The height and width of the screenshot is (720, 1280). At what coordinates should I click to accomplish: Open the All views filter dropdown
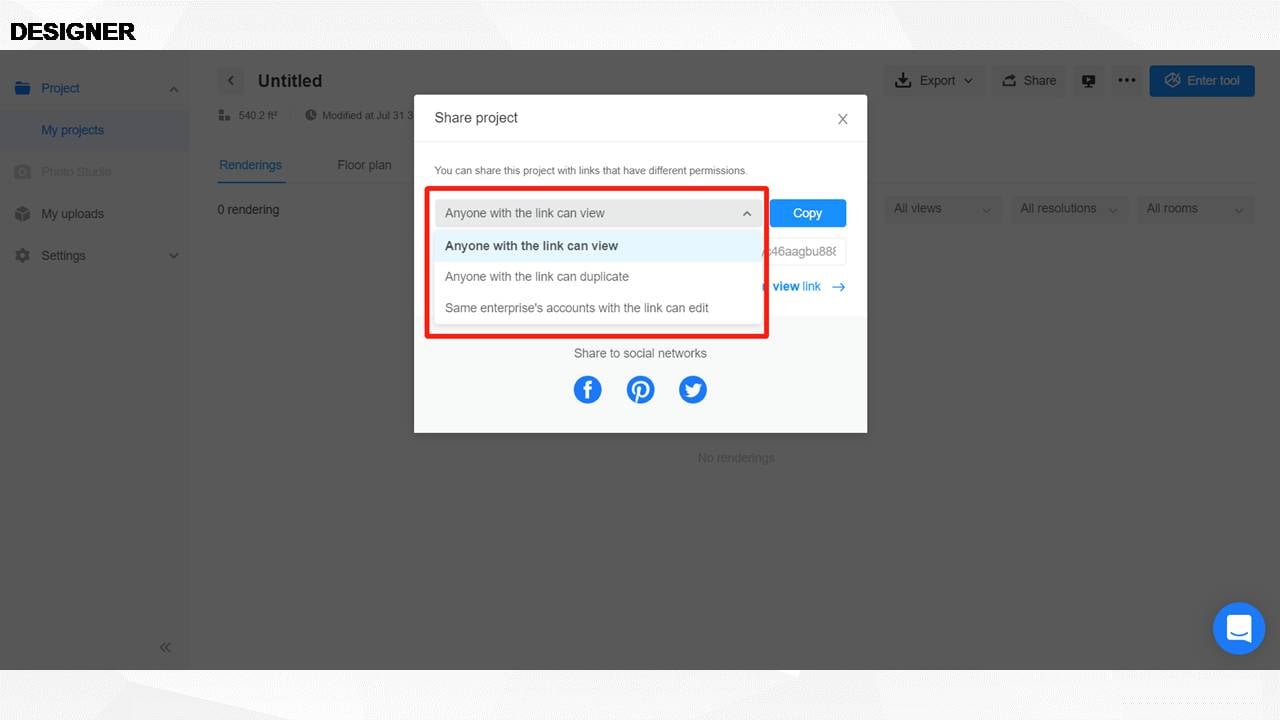(x=942, y=209)
